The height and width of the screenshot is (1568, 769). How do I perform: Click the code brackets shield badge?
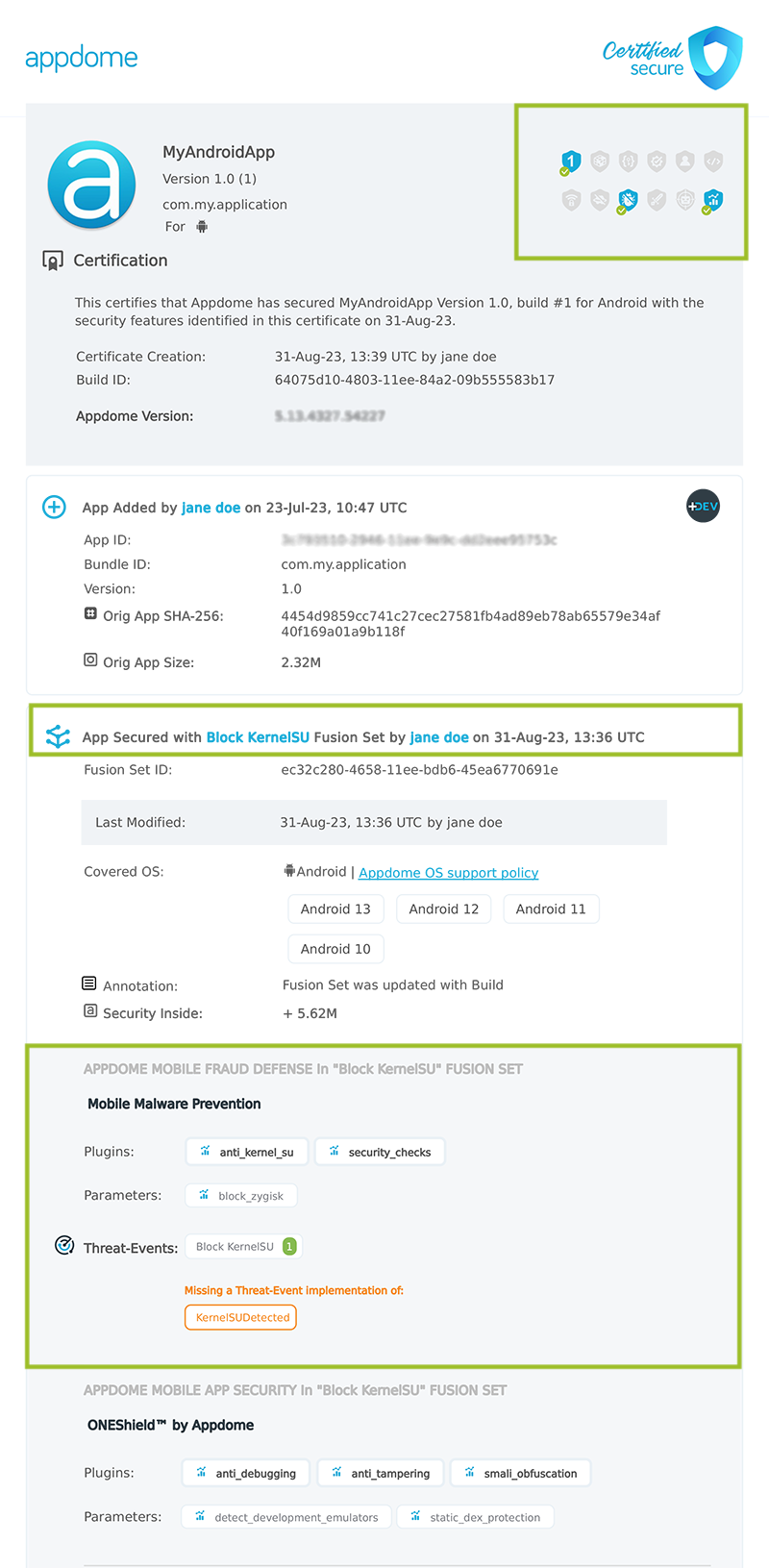coord(712,162)
